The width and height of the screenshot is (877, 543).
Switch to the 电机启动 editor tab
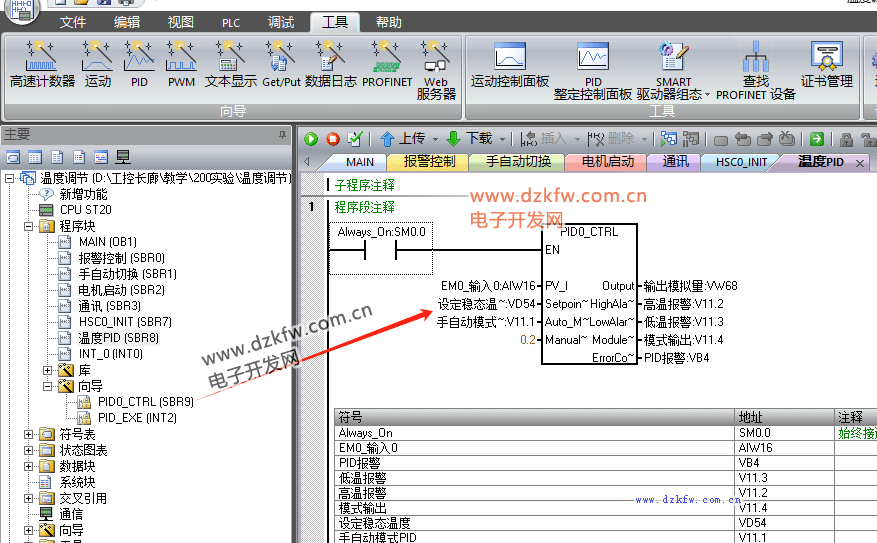point(608,162)
